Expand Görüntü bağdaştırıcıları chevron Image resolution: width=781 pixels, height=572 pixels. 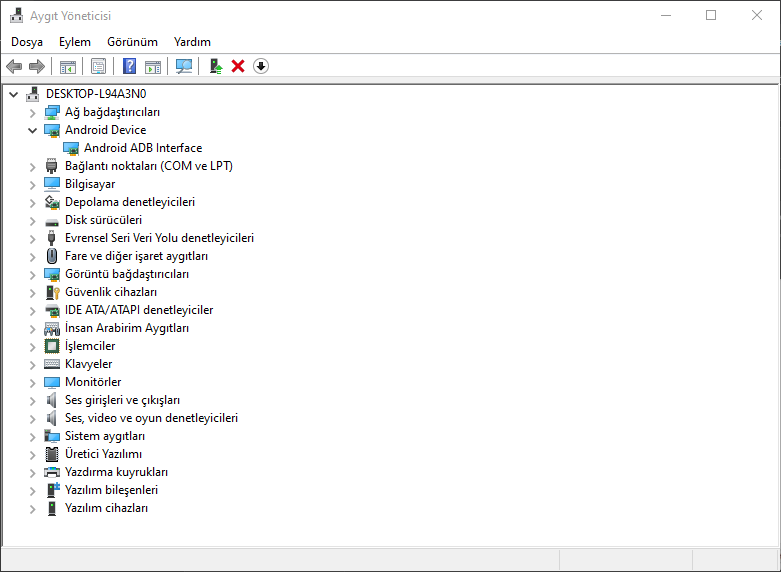[32, 275]
